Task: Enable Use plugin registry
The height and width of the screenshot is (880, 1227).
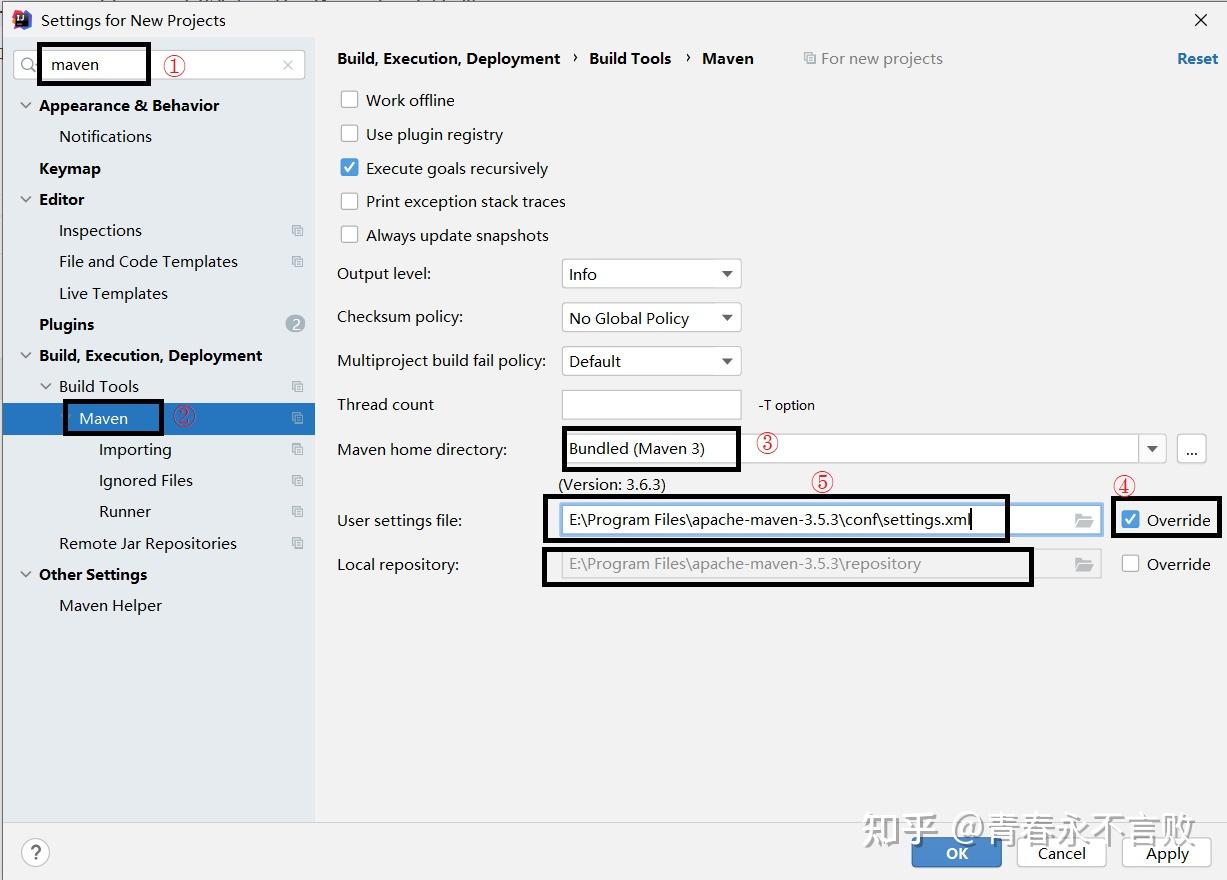Action: pos(349,134)
